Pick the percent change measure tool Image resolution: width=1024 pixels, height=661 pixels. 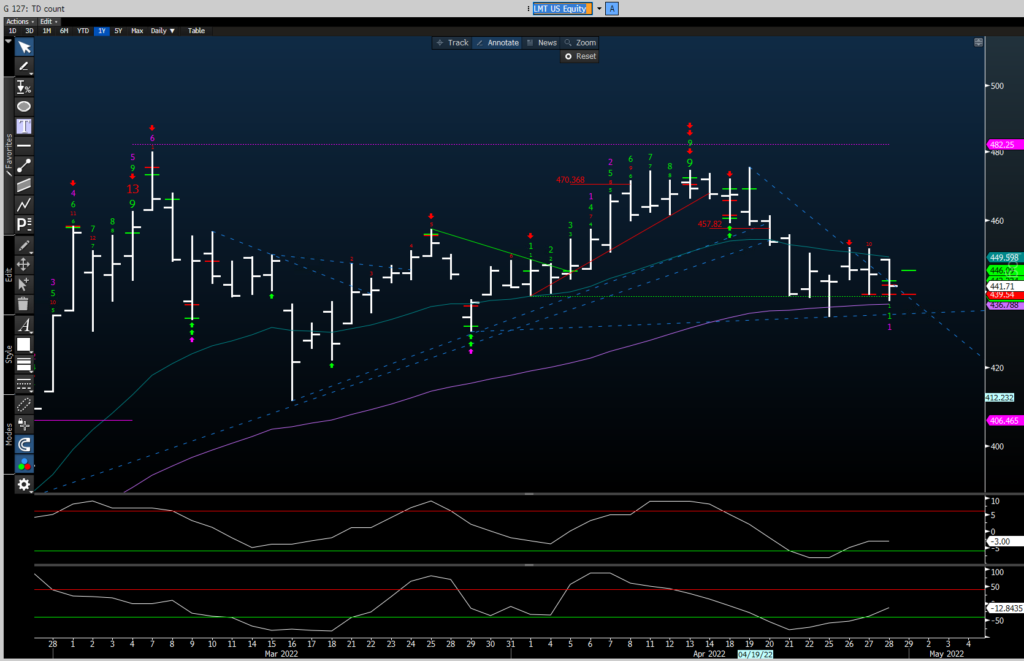click(x=24, y=87)
